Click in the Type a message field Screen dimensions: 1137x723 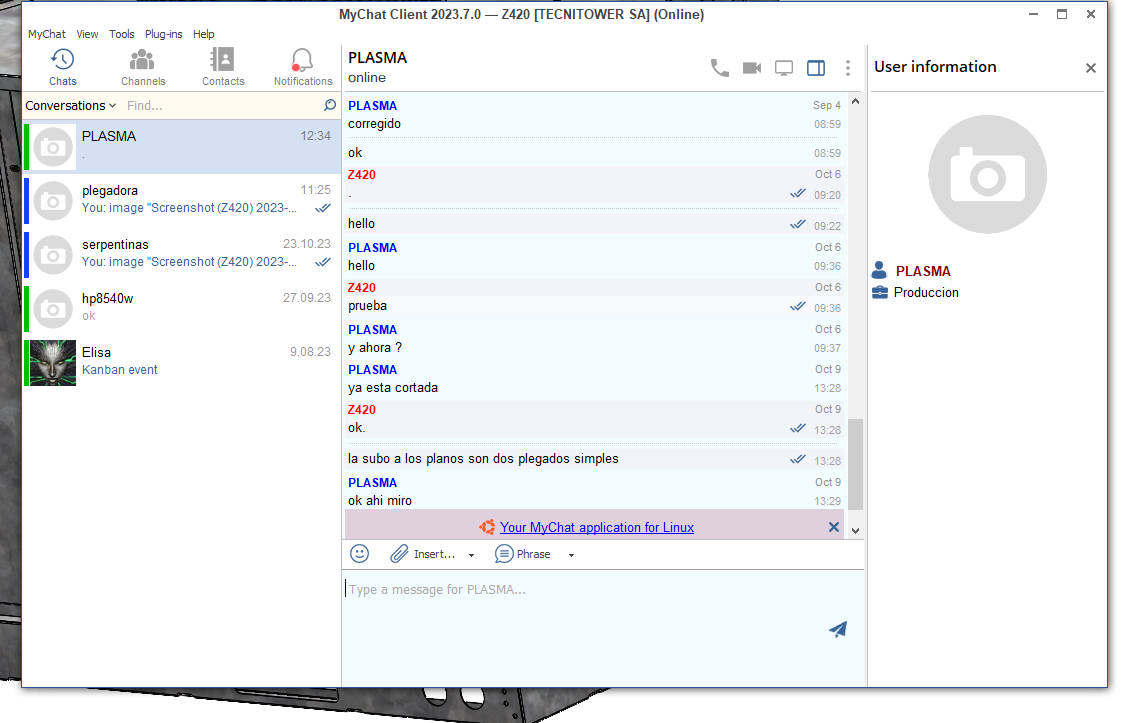tap(603, 627)
